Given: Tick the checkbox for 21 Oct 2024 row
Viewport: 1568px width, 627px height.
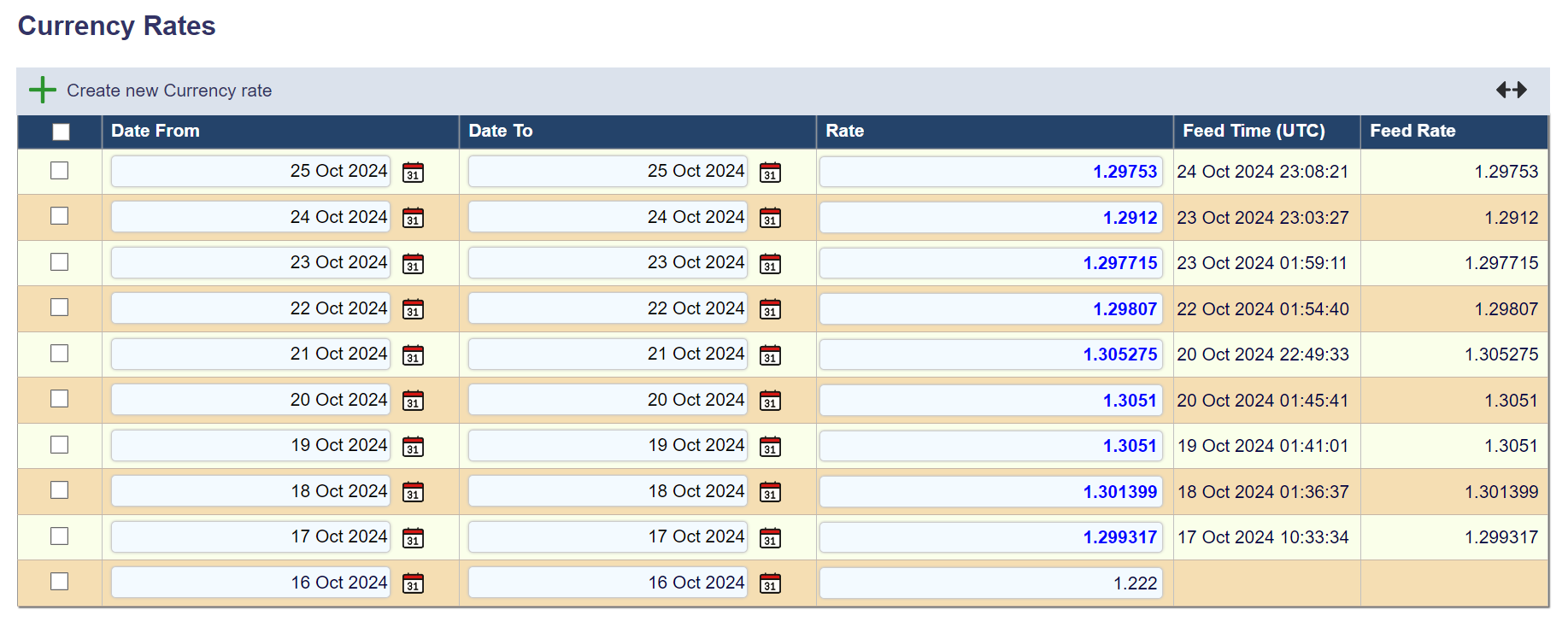Looking at the screenshot, I should 59,354.
